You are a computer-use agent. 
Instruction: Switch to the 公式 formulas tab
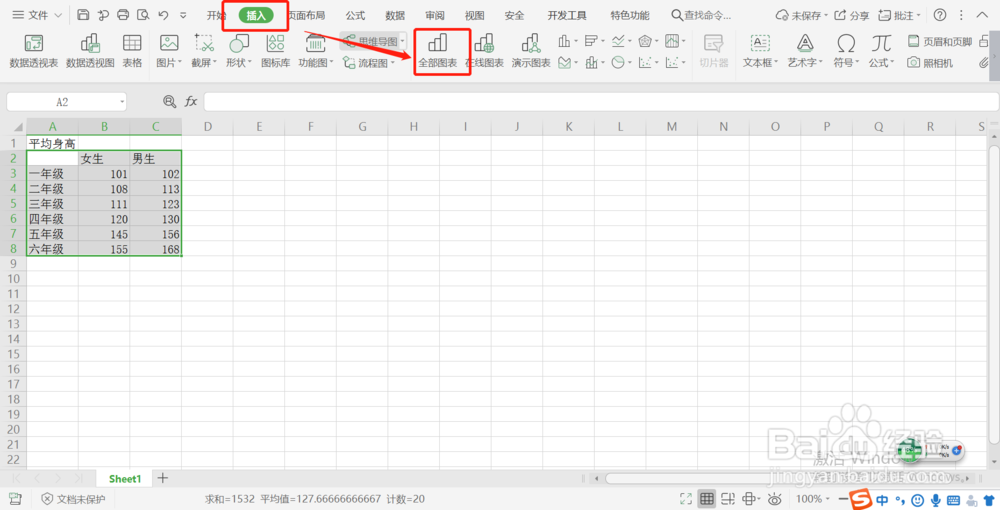click(x=355, y=15)
